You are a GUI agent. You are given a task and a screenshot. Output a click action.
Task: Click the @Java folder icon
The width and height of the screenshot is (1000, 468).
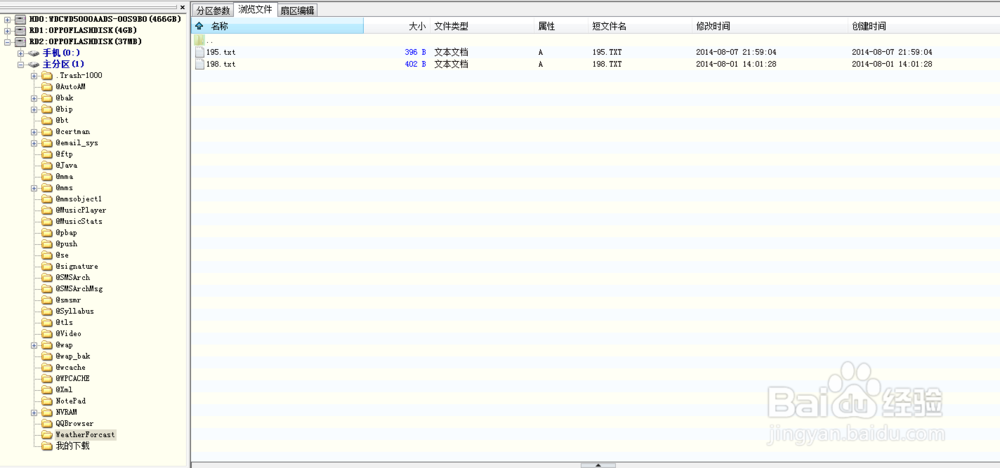pyautogui.click(x=47, y=165)
